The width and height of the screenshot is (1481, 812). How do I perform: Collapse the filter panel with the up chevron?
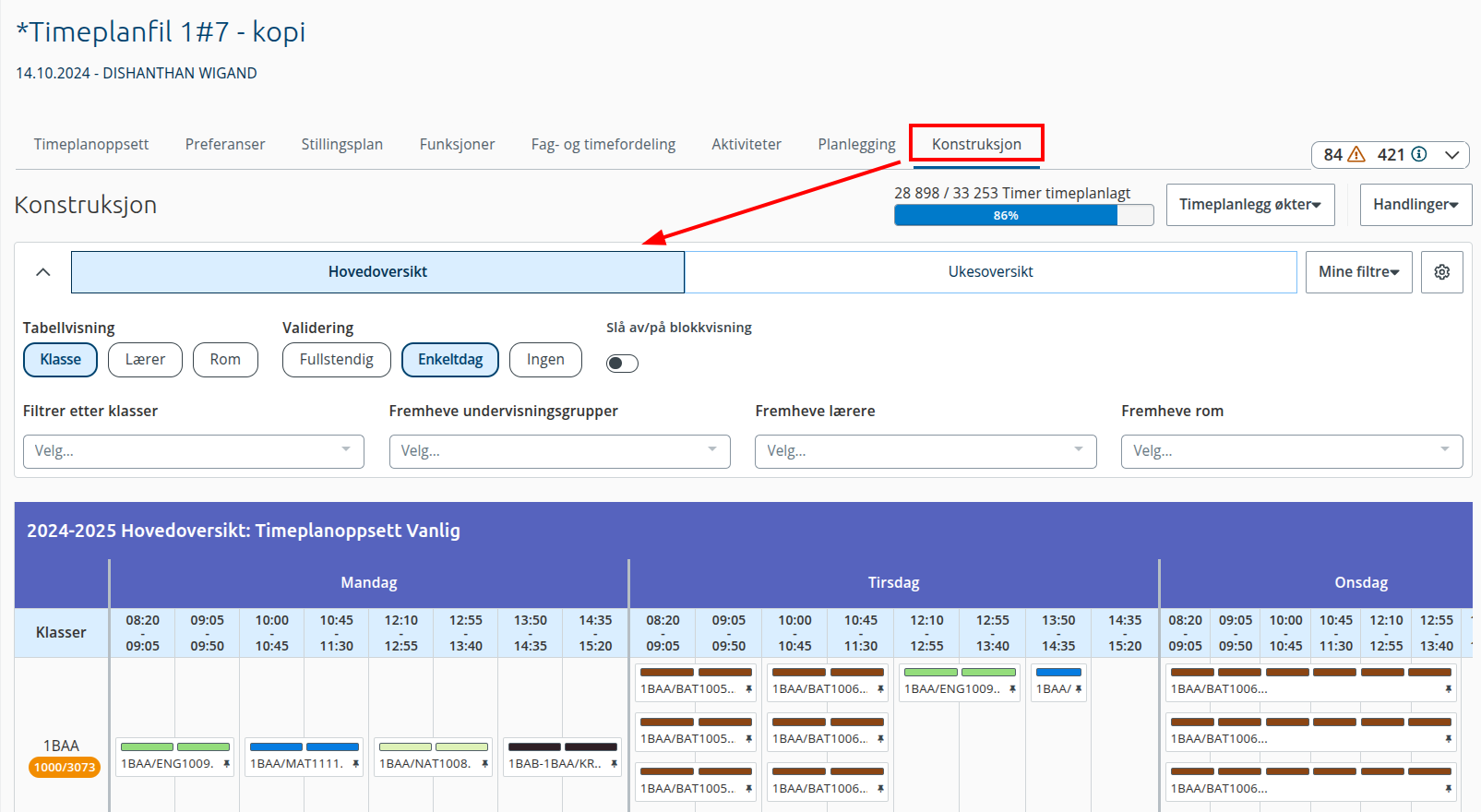42,272
